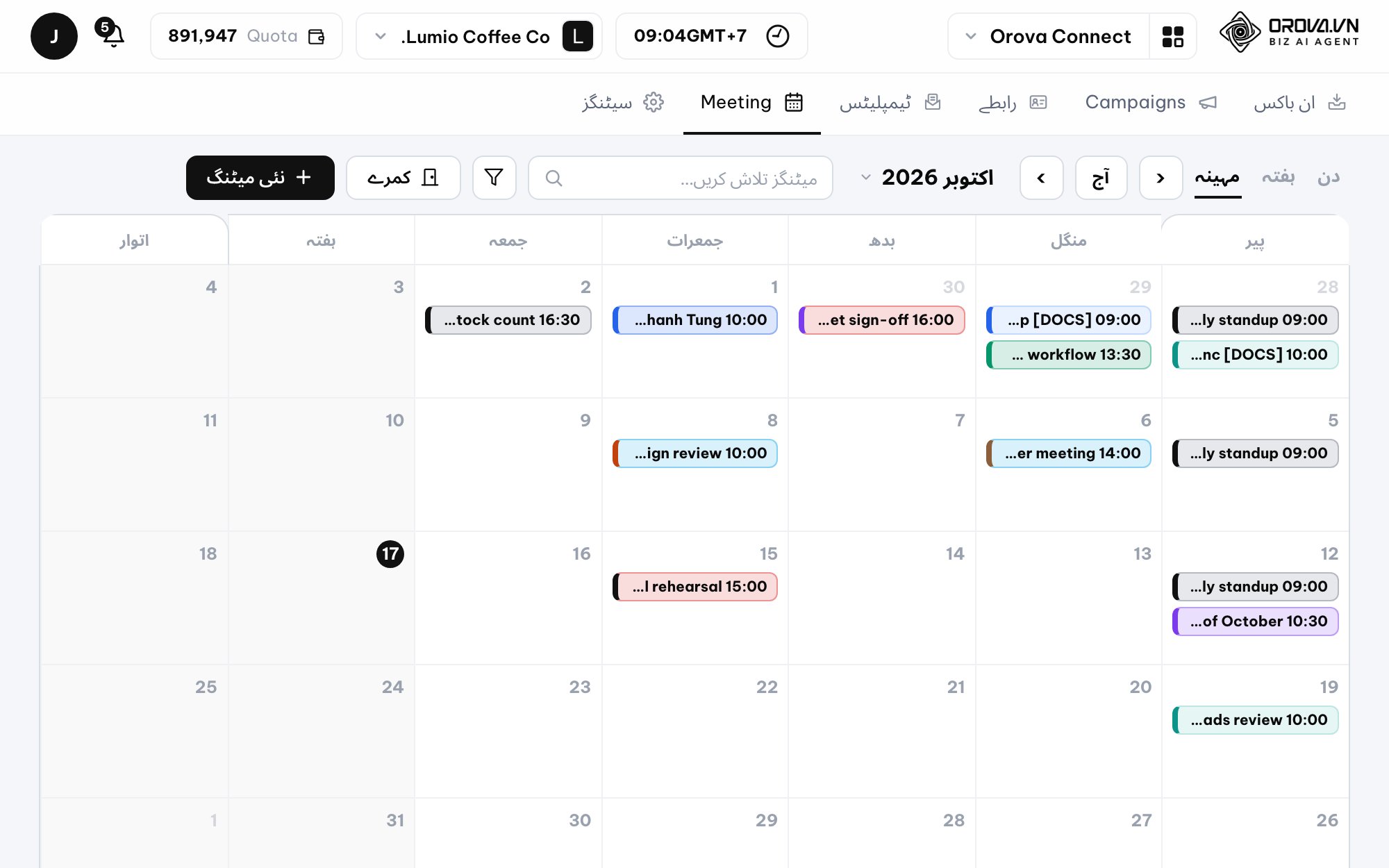1389x868 pixels.
Task: Open the رابطے contacts tab
Action: pyautogui.click(x=1012, y=103)
